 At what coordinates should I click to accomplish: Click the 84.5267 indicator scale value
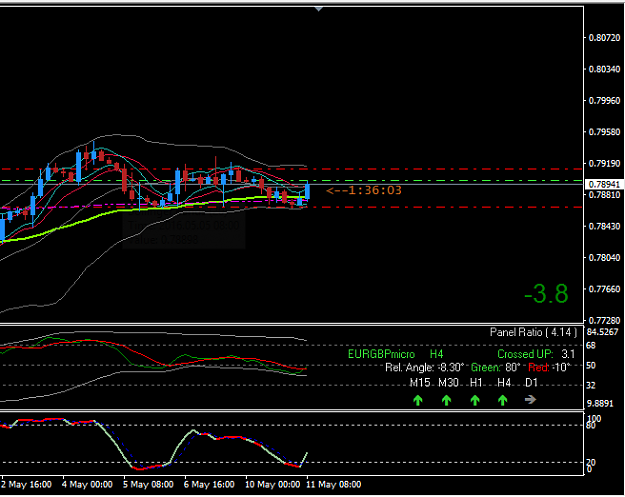click(x=603, y=332)
